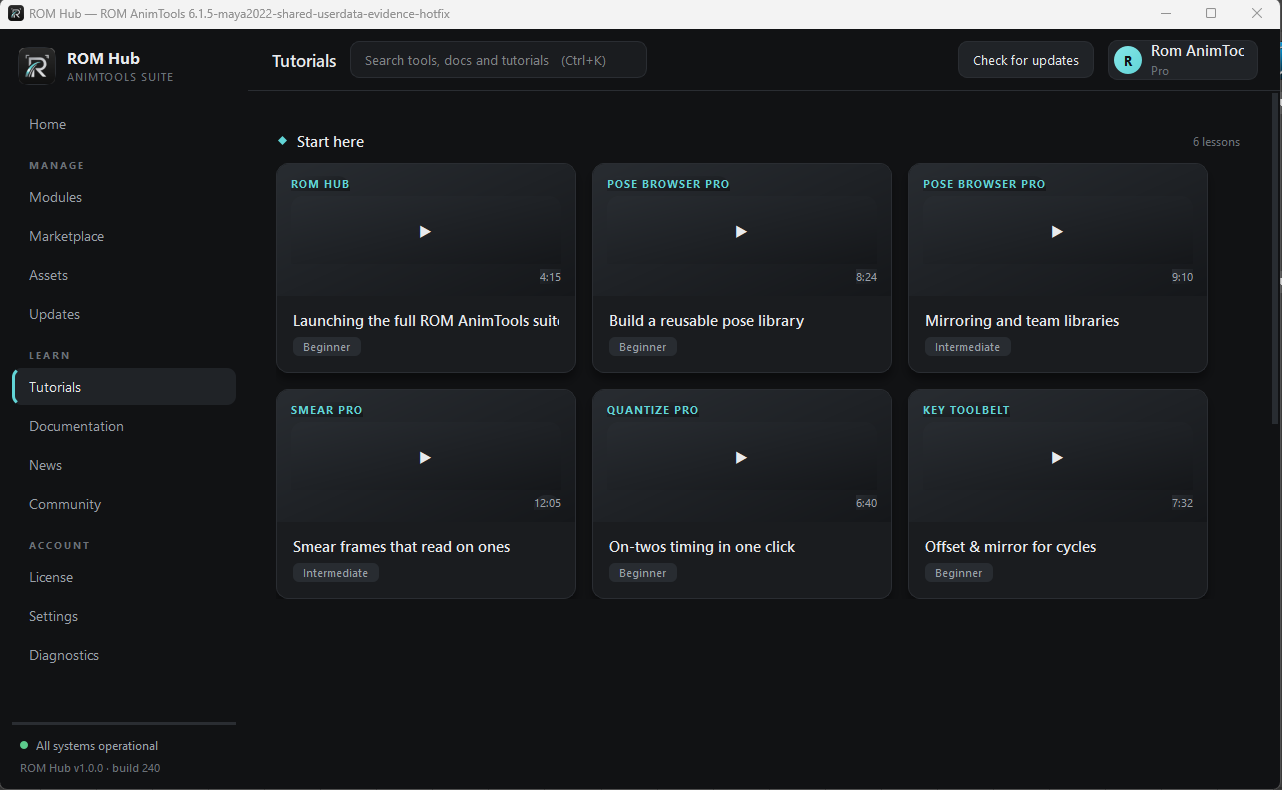Open Settings in the sidebar
The image size is (1282, 790).
(124, 616)
